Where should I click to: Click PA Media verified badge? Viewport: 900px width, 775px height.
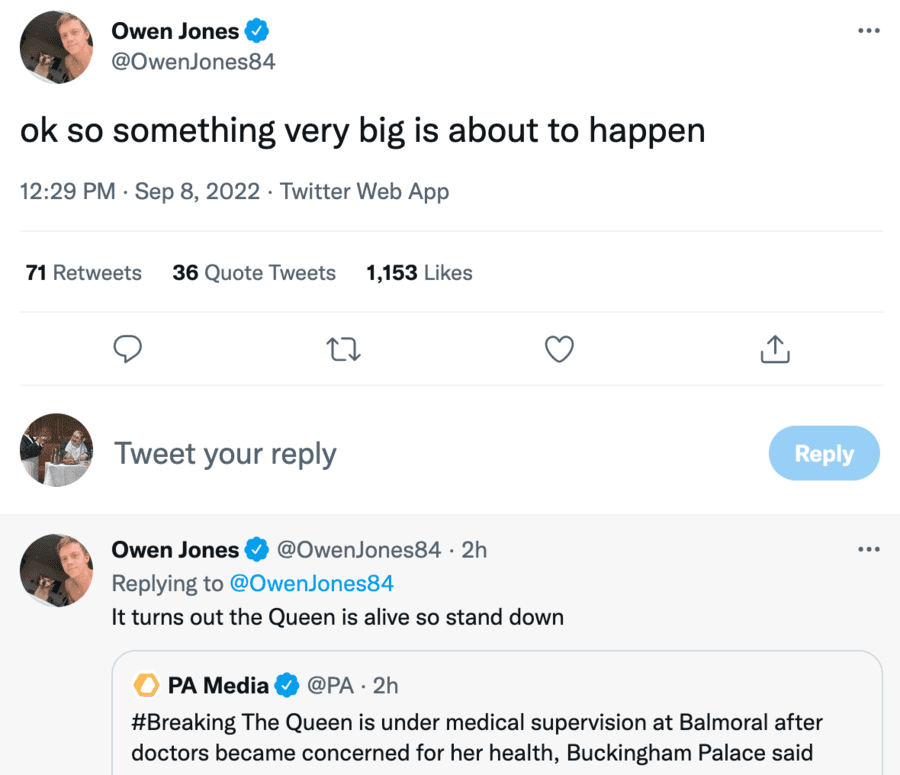pos(287,685)
